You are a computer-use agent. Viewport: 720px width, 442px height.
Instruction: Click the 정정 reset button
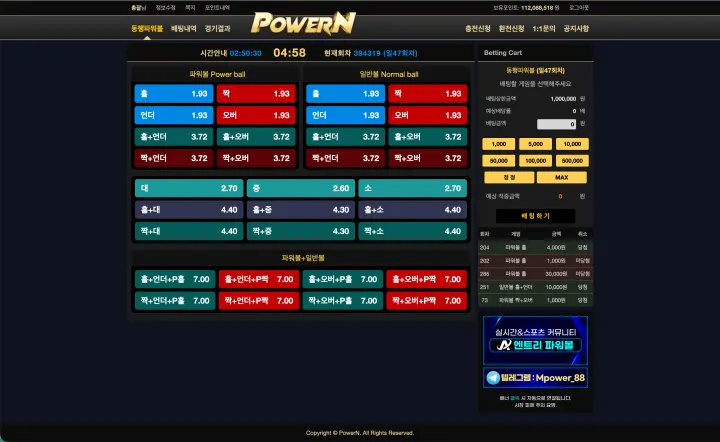point(509,177)
